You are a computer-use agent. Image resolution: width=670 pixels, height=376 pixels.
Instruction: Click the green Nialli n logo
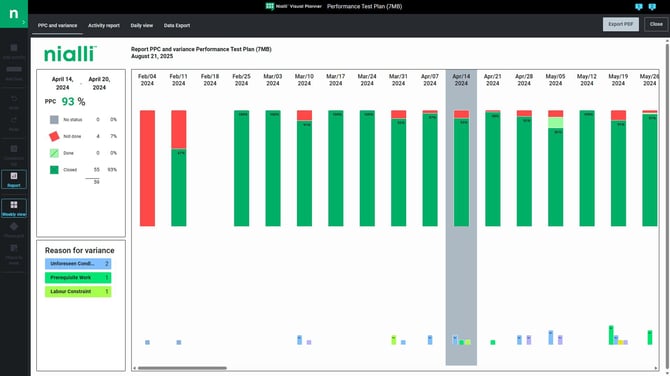point(14,14)
